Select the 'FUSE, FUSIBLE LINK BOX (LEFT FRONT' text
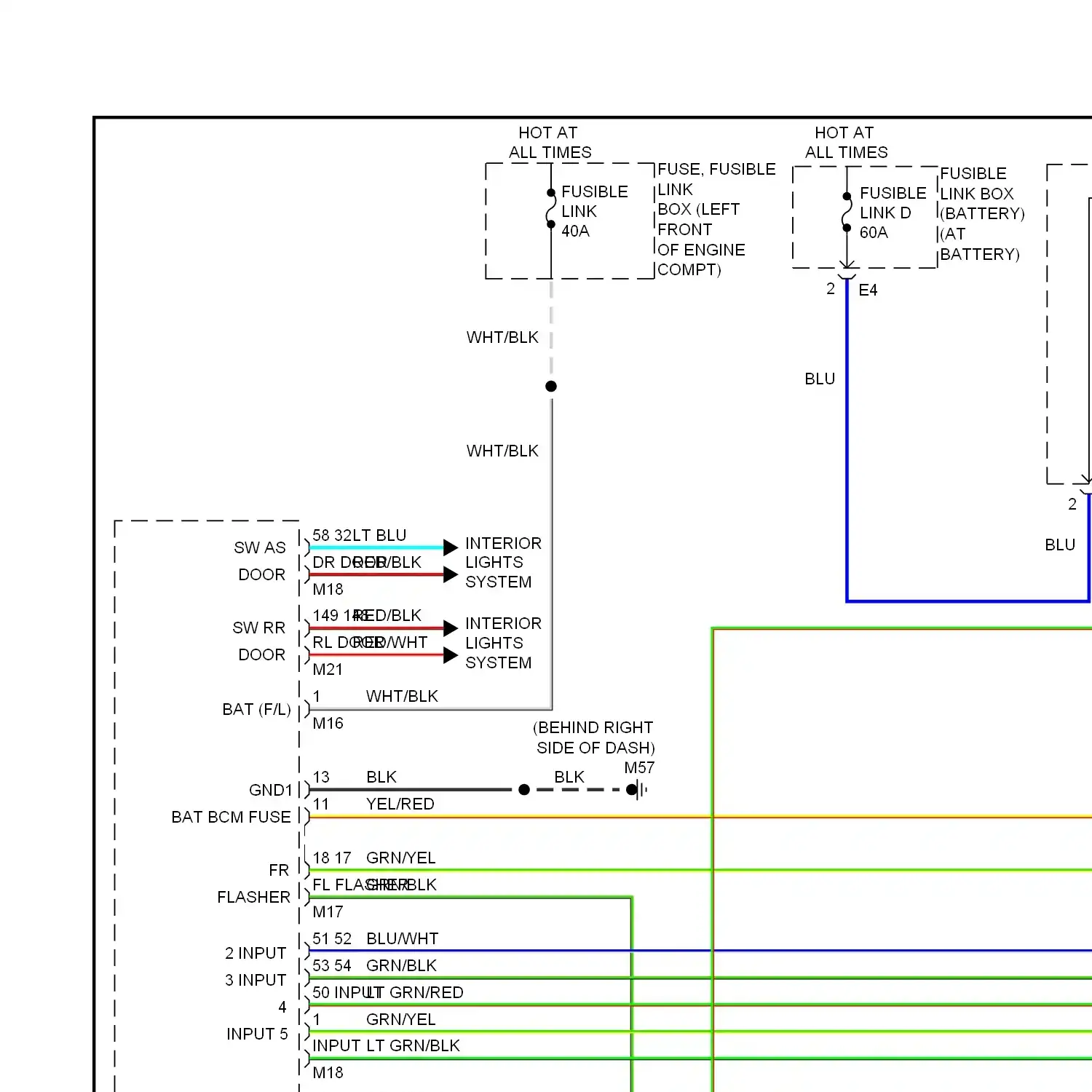Image resolution: width=1092 pixels, height=1092 pixels. pos(716,199)
